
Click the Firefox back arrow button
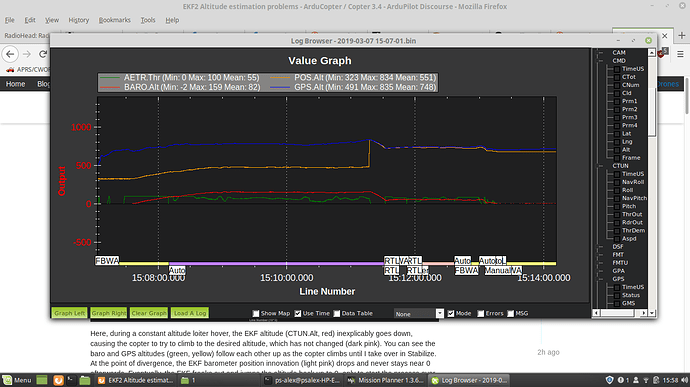tap(10, 54)
